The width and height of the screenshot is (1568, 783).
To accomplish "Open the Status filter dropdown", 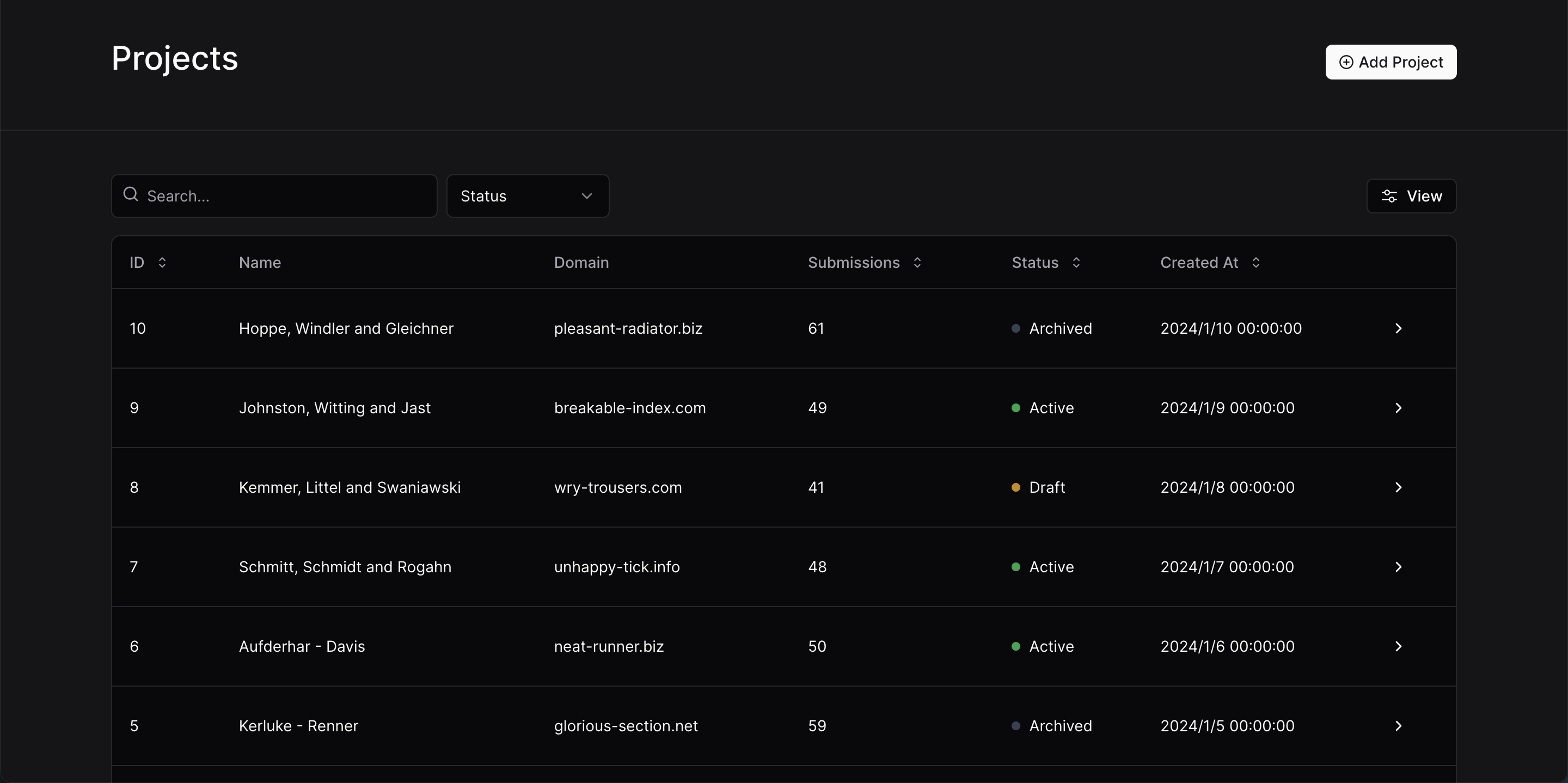I will click(x=528, y=196).
